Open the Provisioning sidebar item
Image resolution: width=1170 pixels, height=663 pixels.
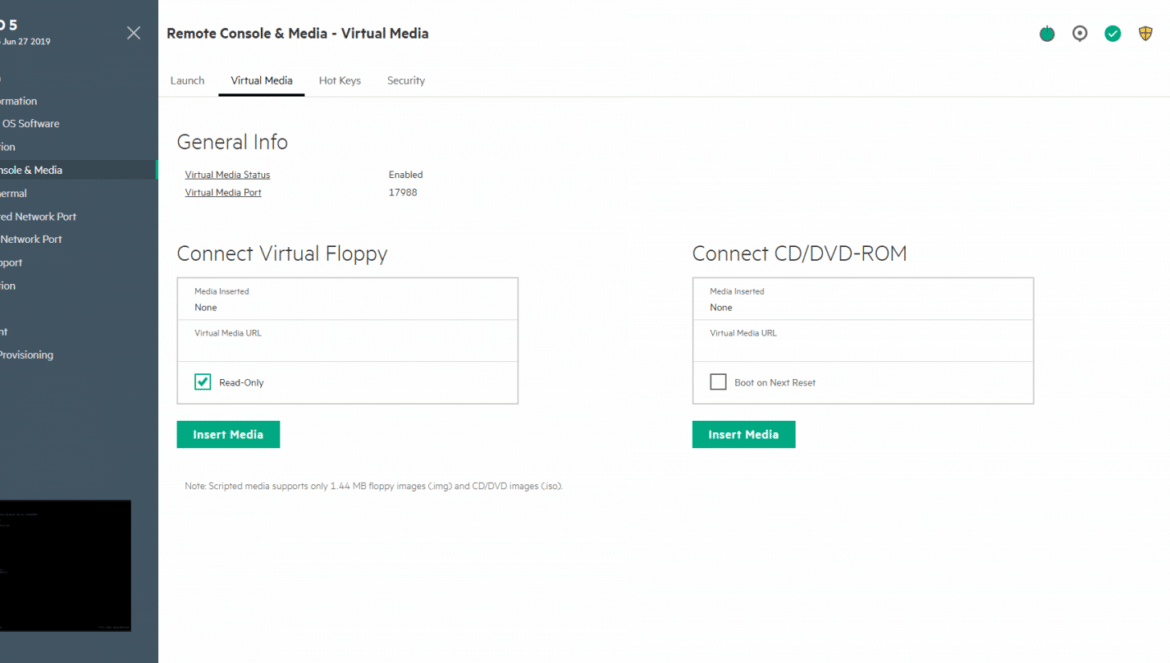pos(27,355)
